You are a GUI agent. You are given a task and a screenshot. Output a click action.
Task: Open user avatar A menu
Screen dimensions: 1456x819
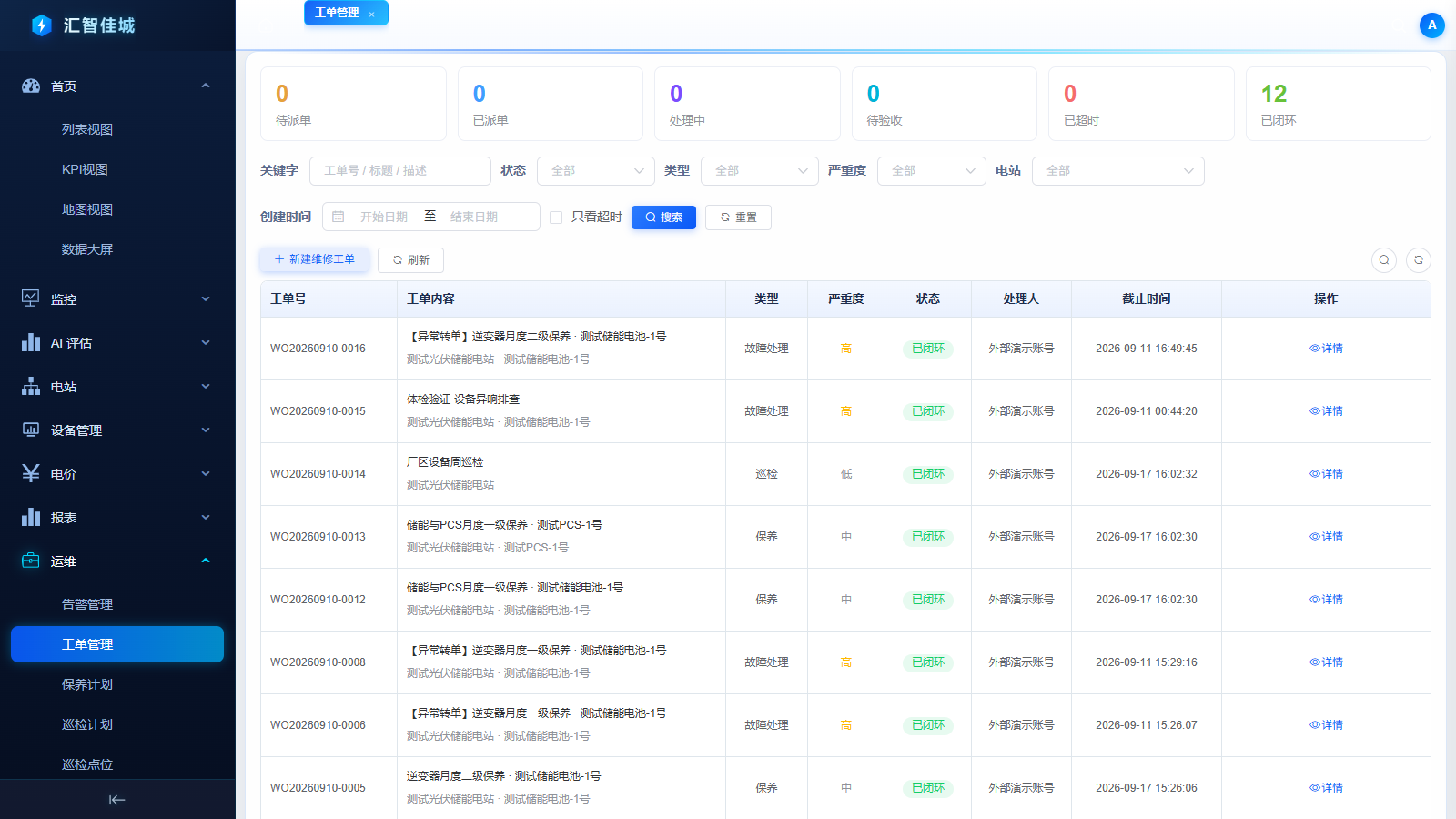1432,25
